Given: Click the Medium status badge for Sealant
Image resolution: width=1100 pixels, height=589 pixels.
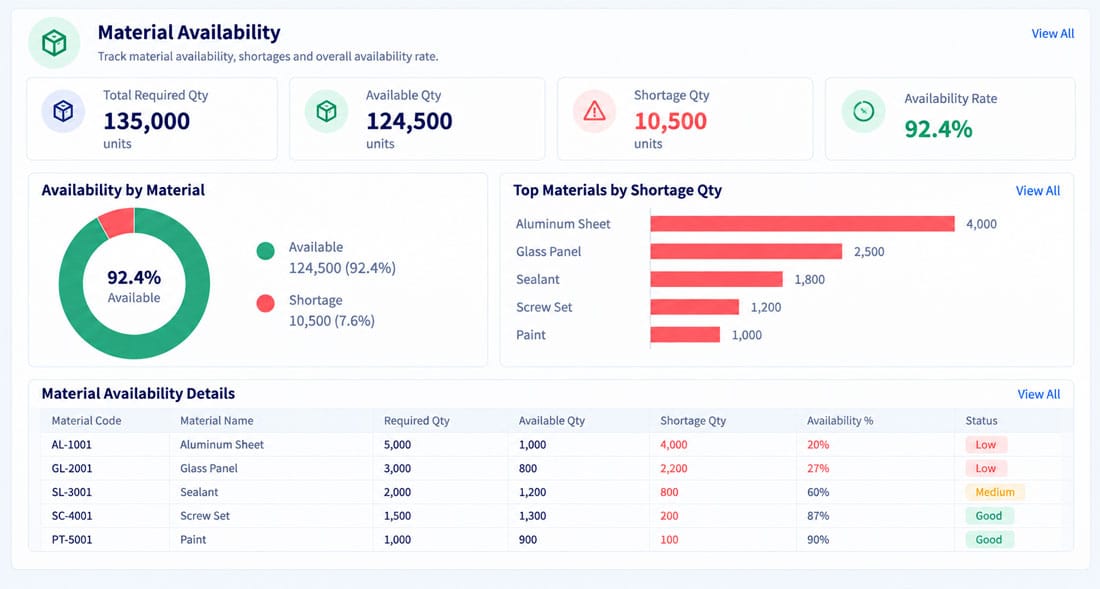Looking at the screenshot, I should [x=995, y=492].
